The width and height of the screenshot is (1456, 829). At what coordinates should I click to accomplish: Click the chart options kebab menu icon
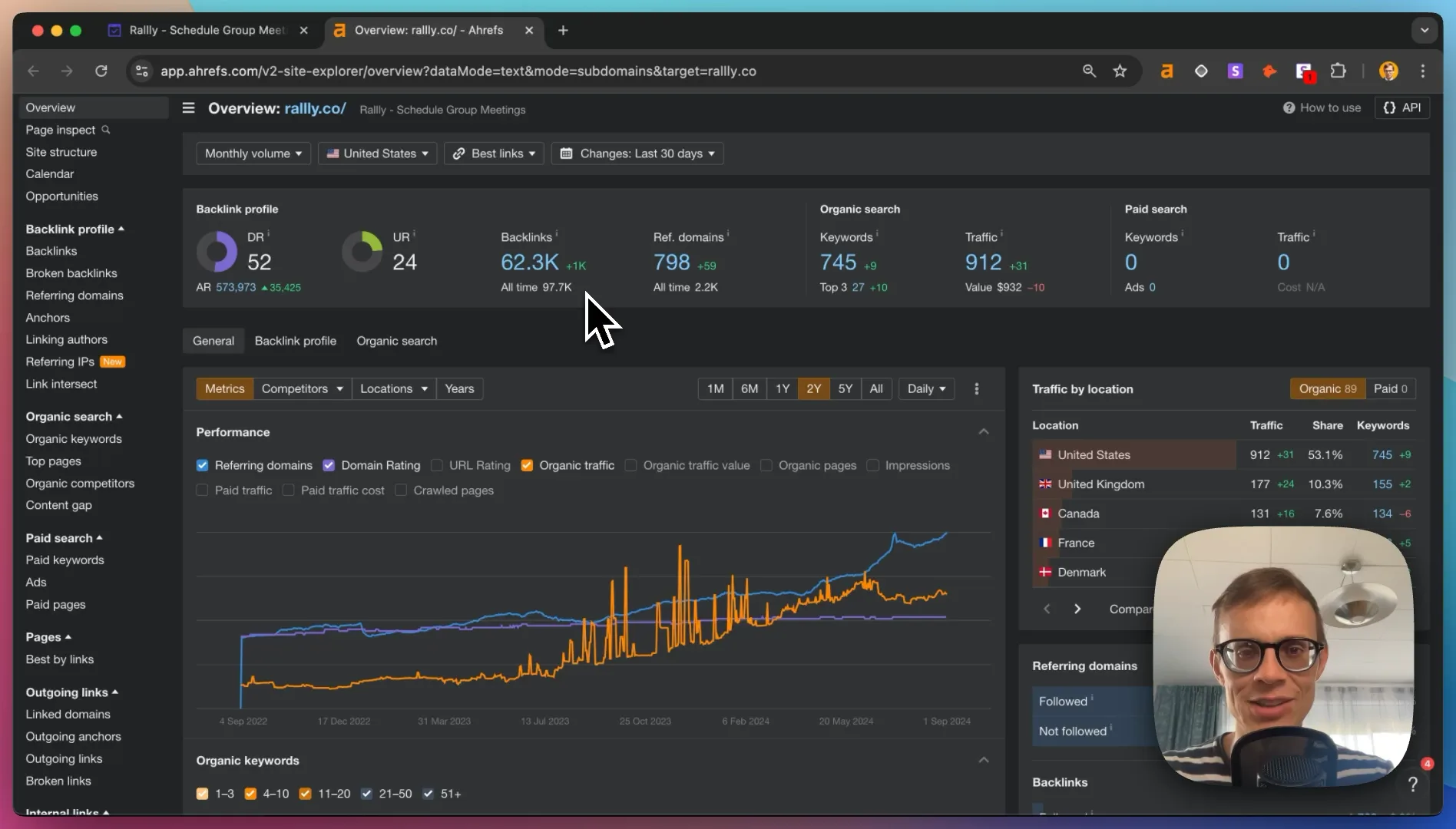(x=977, y=389)
